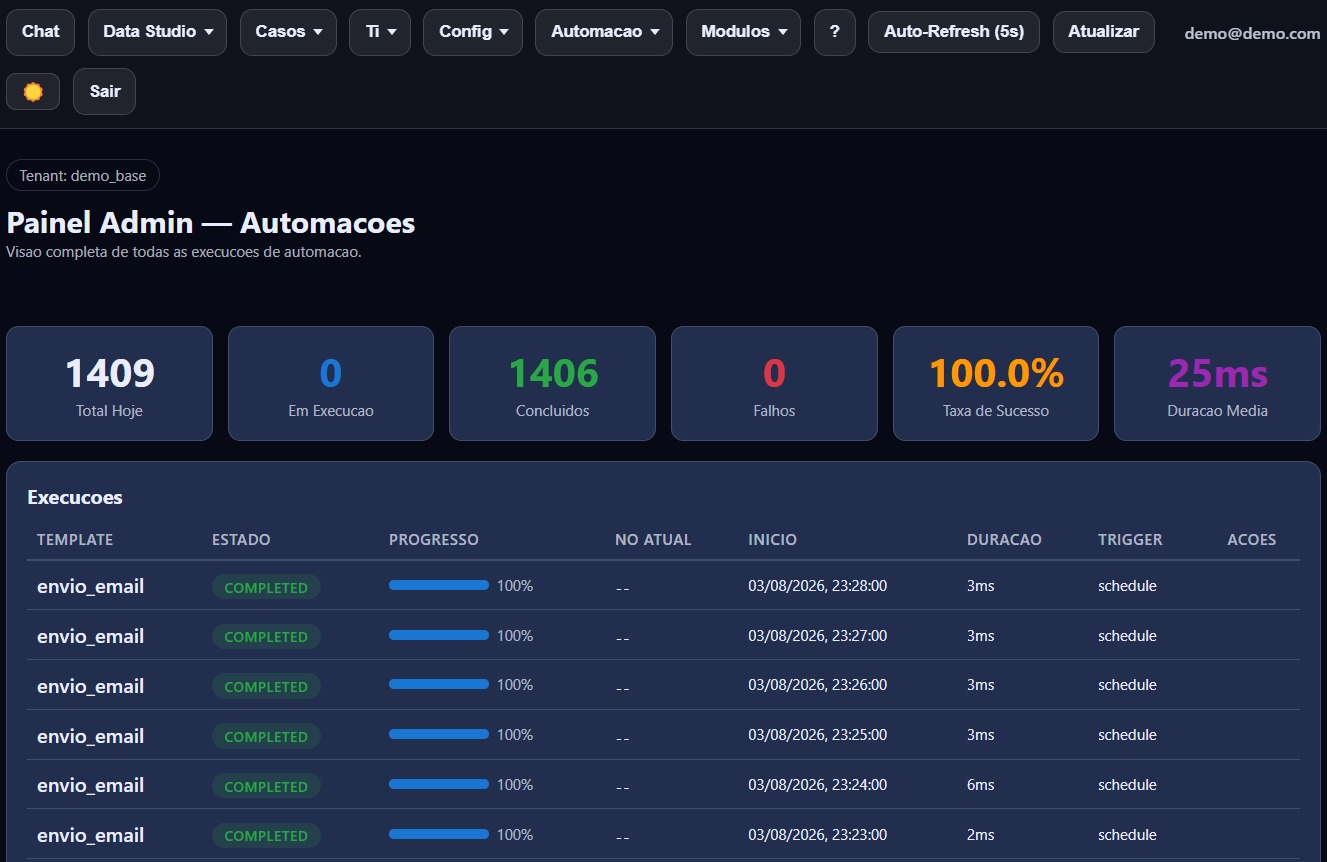Click the start time 03/08/2026, 23:28:00

[817, 586]
